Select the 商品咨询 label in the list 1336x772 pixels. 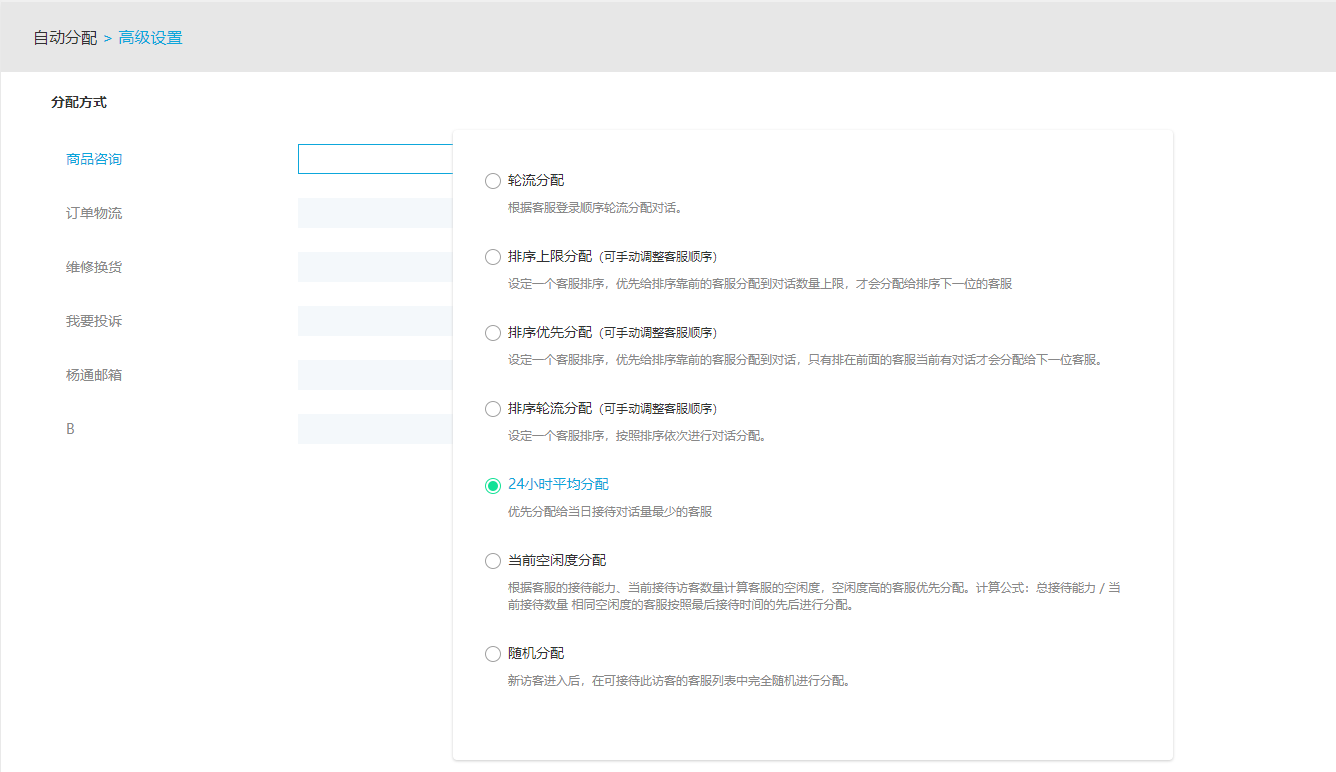pyautogui.click(x=94, y=159)
